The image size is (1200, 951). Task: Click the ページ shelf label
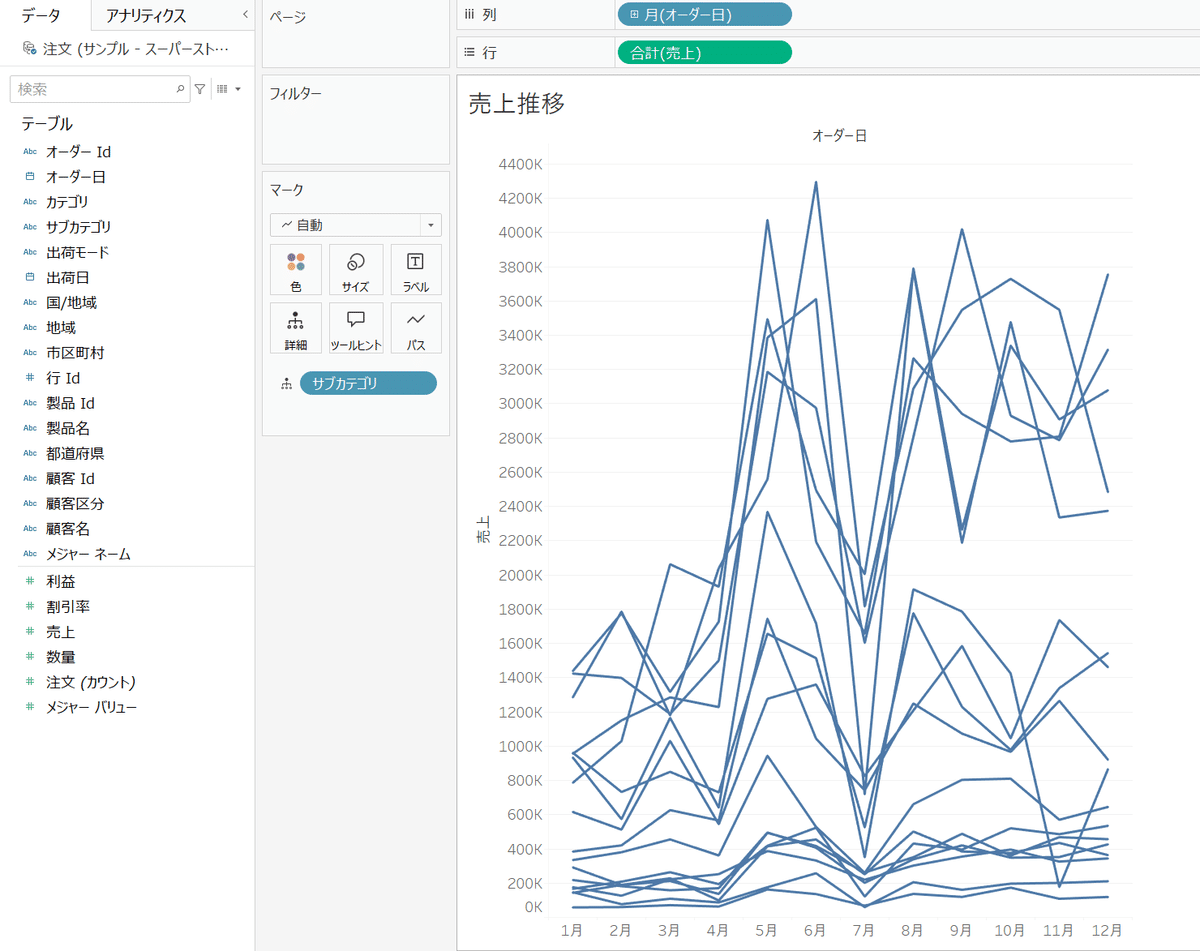[x=287, y=17]
